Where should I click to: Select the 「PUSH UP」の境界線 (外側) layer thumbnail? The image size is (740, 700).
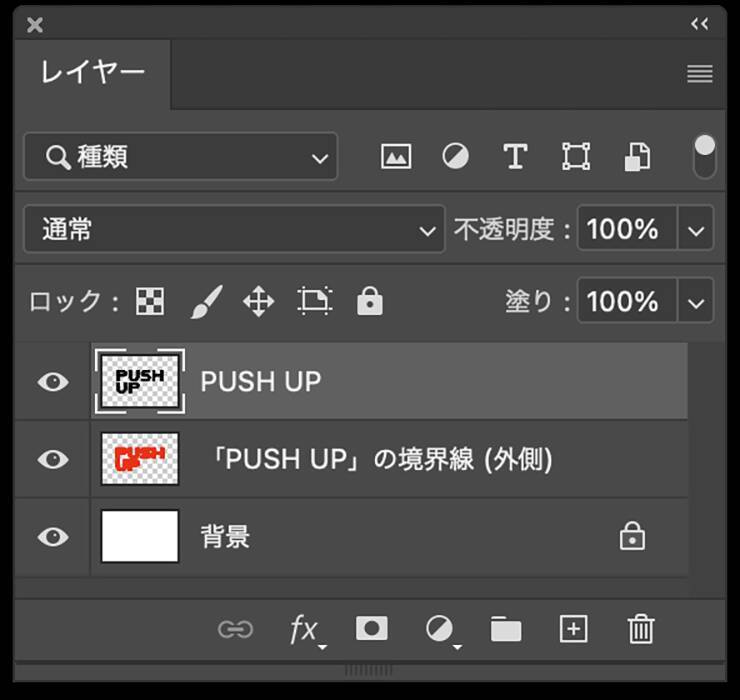click(140, 459)
